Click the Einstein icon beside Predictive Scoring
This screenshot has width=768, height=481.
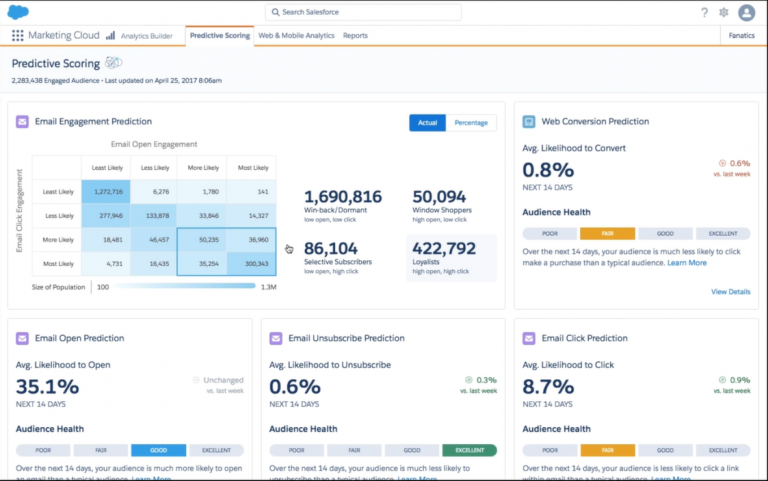[x=114, y=63]
